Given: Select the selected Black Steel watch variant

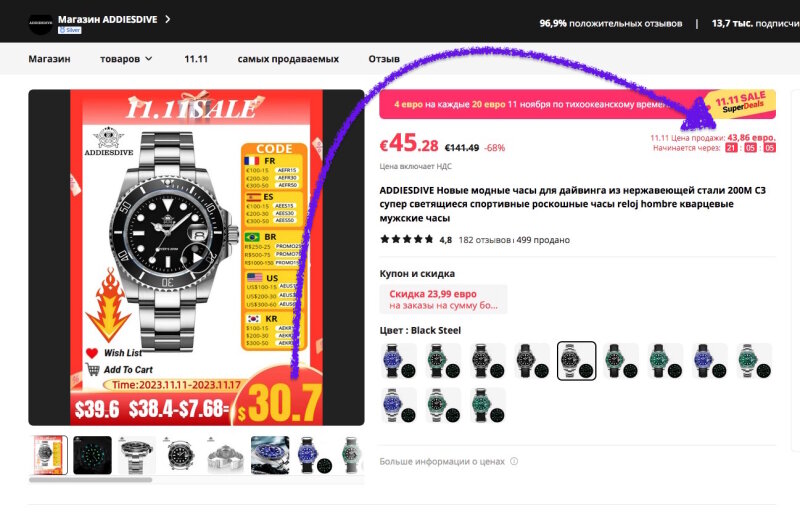Looking at the screenshot, I should coord(576,361).
